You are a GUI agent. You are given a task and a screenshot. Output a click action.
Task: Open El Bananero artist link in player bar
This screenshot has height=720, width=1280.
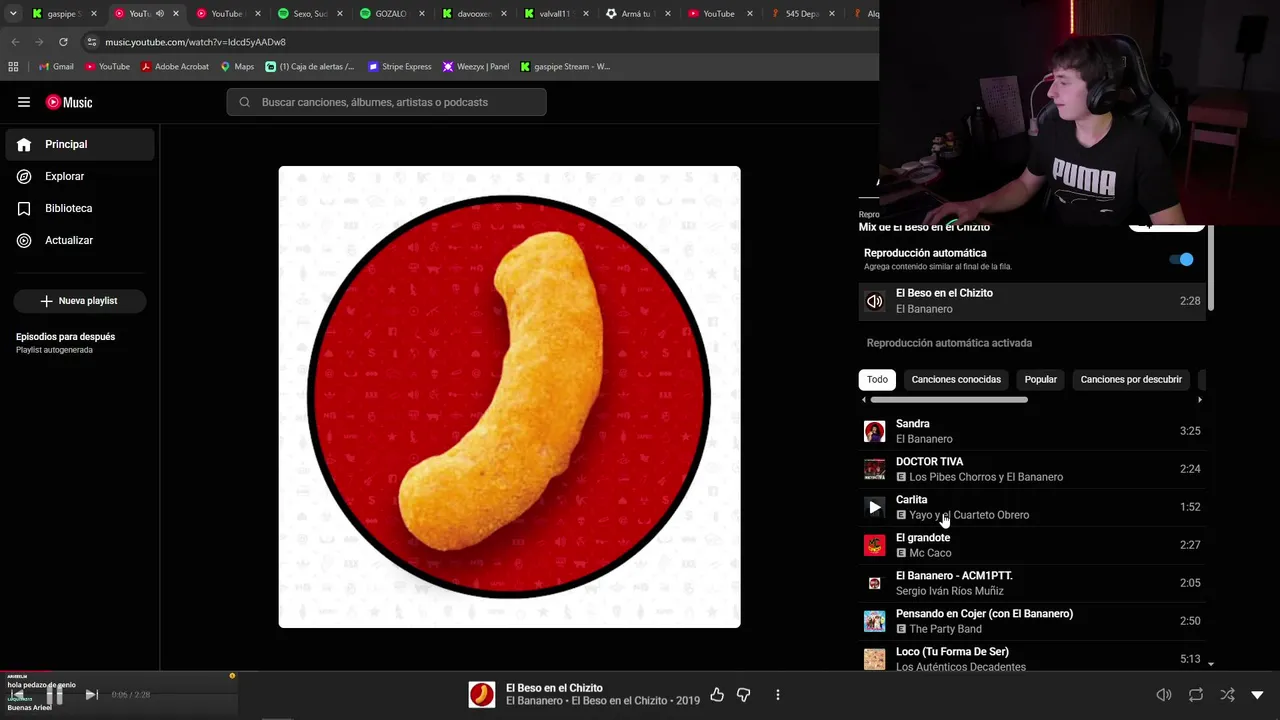tap(533, 701)
